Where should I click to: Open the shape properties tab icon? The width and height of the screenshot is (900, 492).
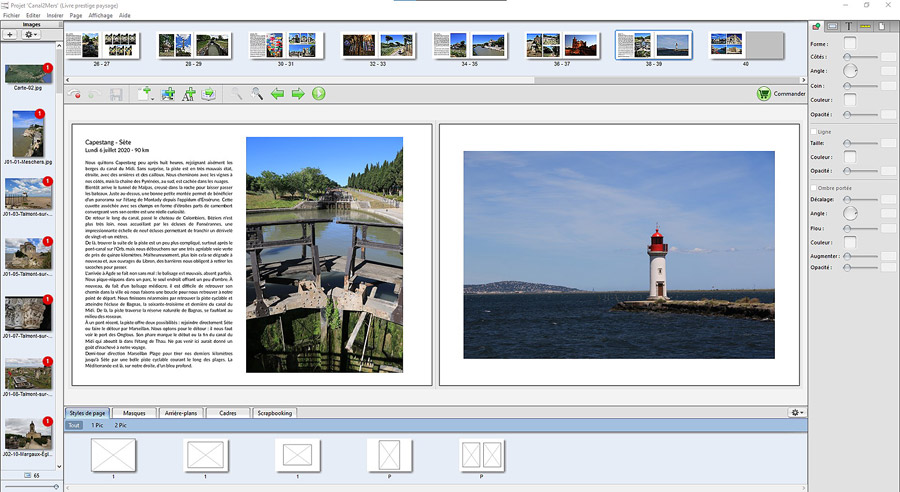click(816, 26)
